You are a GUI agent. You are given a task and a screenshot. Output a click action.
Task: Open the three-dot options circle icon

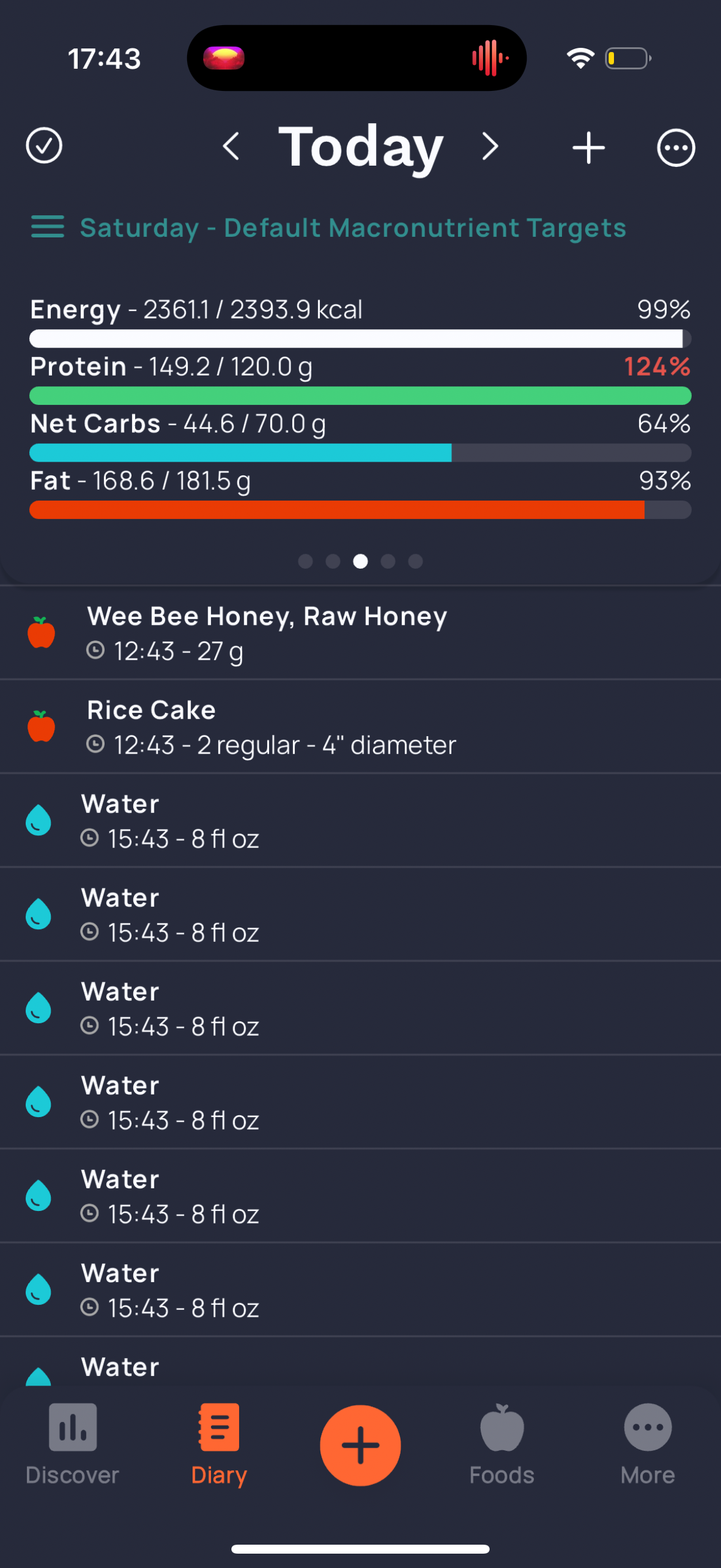coord(676,147)
